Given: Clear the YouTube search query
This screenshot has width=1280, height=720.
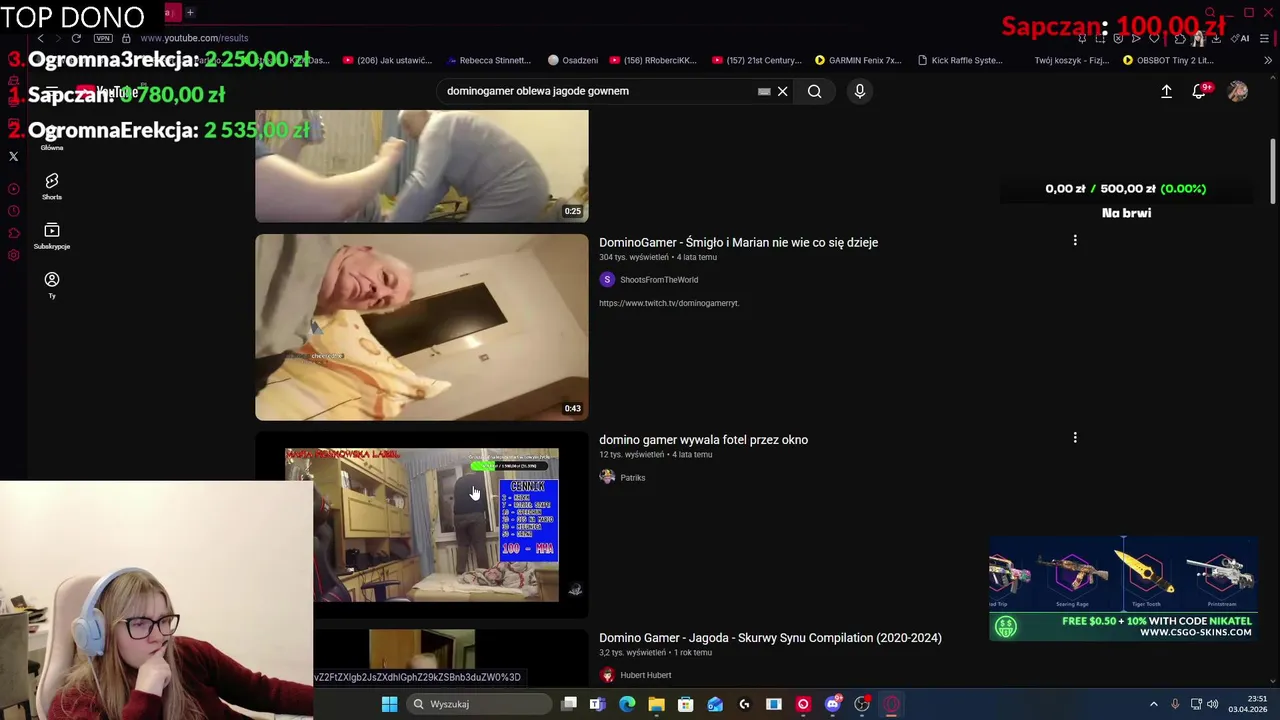Looking at the screenshot, I should pos(783,91).
